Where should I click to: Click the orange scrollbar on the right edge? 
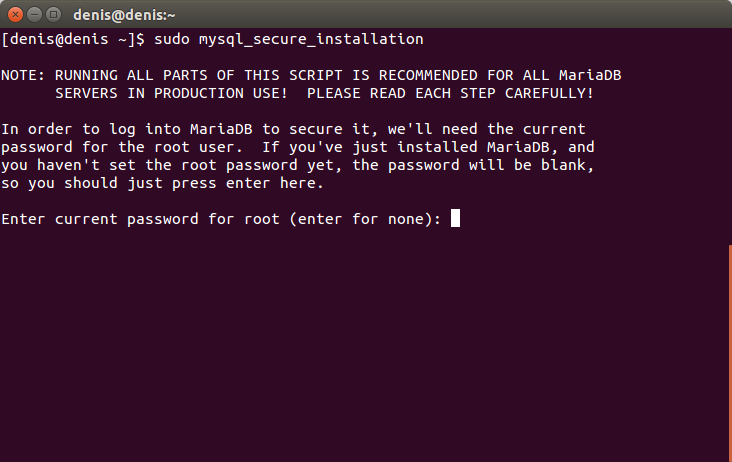tap(730, 353)
